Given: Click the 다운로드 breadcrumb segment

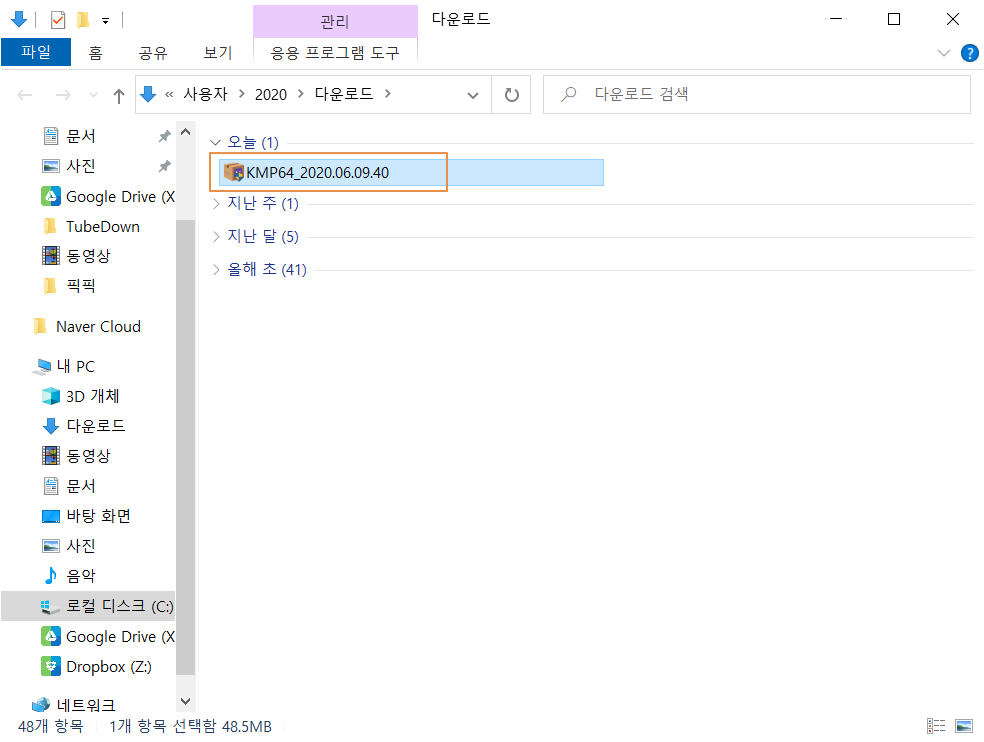Looking at the screenshot, I should click(344, 94).
